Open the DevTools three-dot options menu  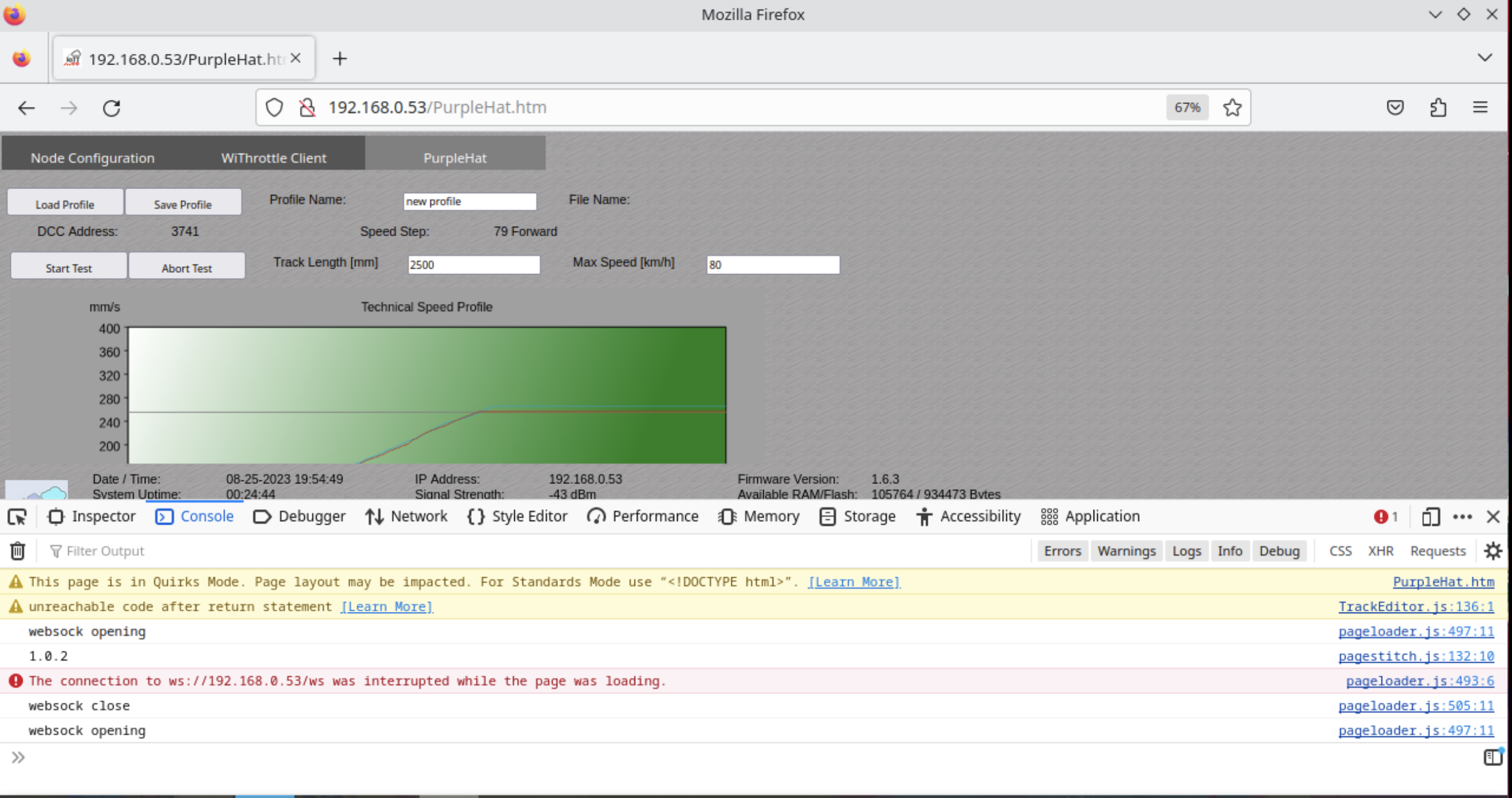(1462, 516)
